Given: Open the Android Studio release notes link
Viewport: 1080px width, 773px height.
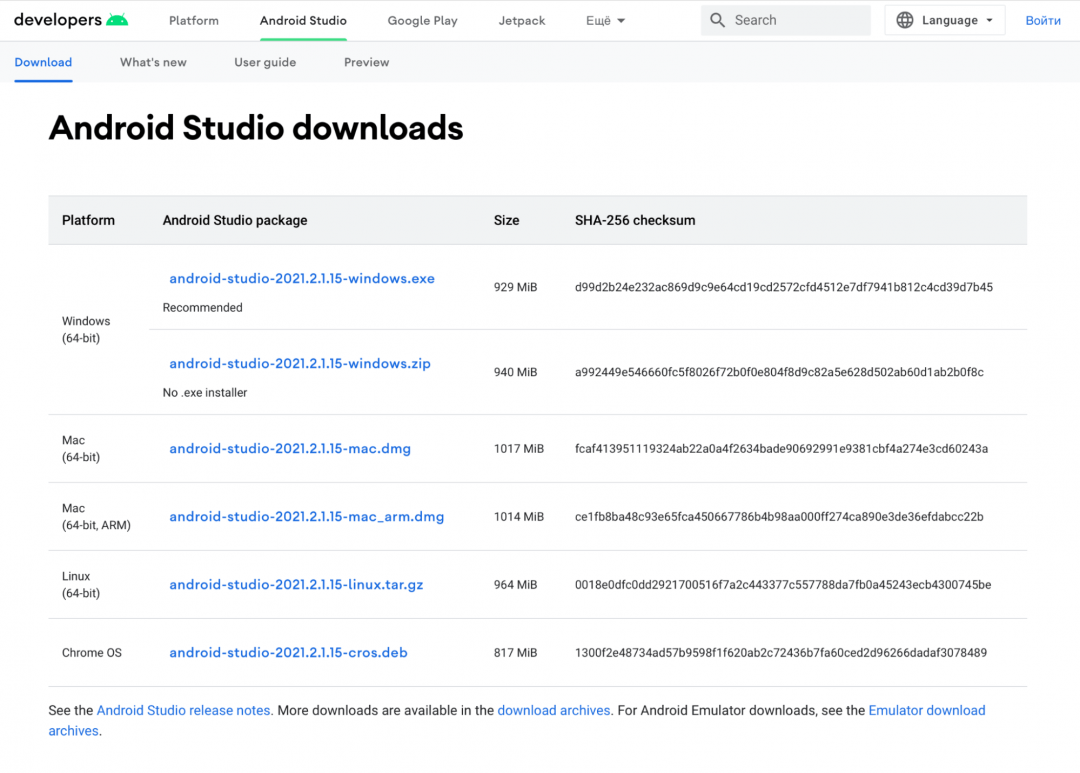Looking at the screenshot, I should pyautogui.click(x=184, y=710).
